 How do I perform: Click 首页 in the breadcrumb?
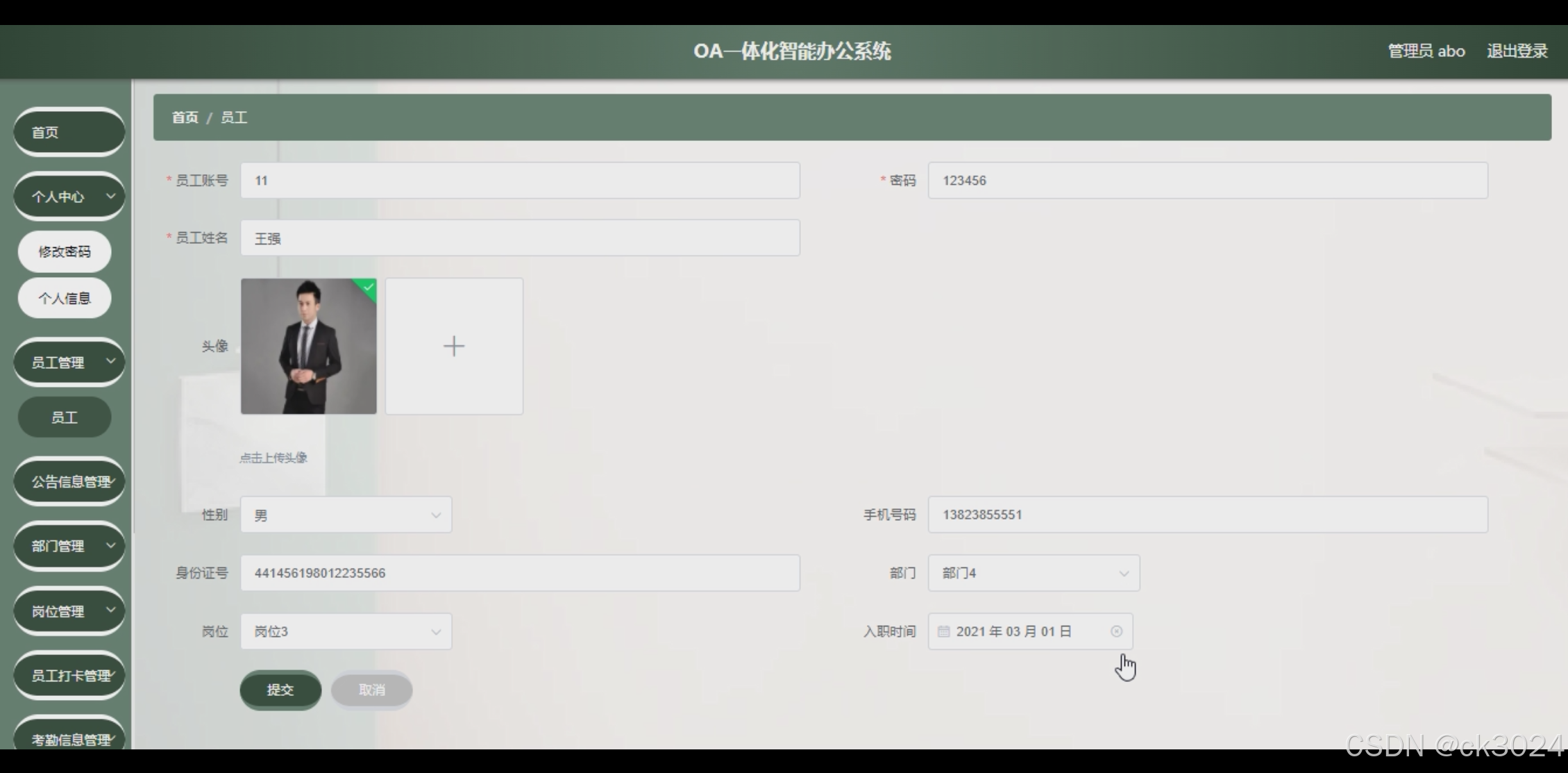point(184,117)
